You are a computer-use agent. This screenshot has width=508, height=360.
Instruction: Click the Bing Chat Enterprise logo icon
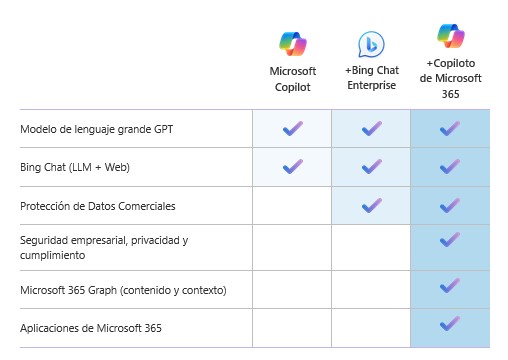(371, 44)
